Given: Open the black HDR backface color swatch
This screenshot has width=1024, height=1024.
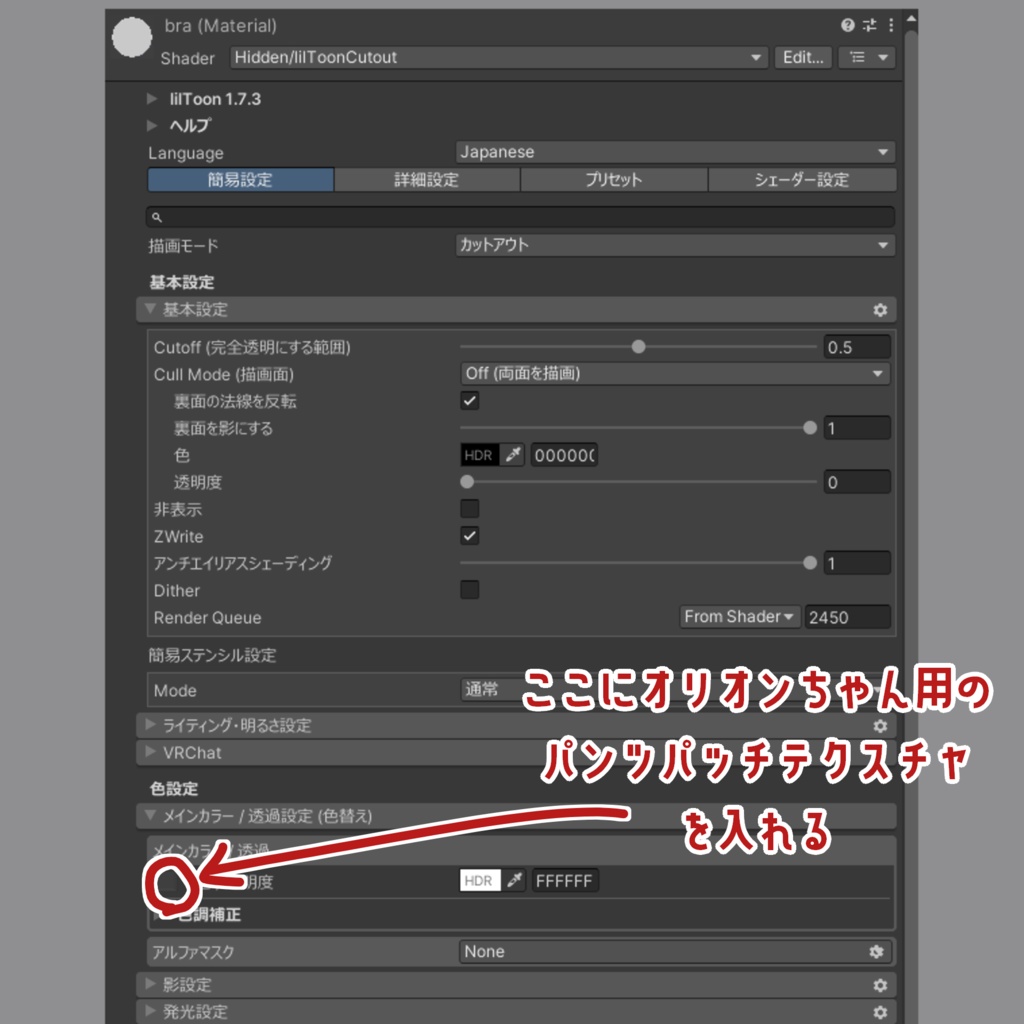Looking at the screenshot, I should (x=480, y=455).
